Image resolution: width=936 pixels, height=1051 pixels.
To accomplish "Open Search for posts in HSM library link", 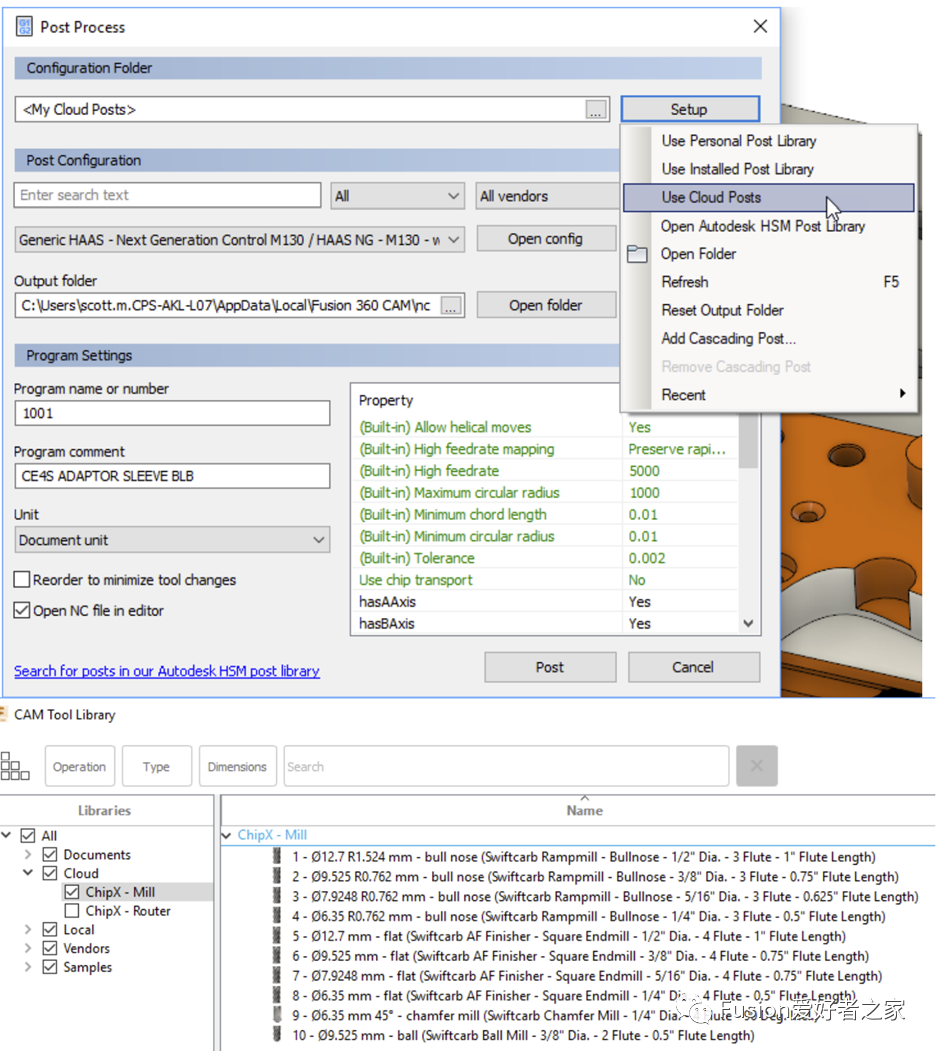I will pos(167,671).
